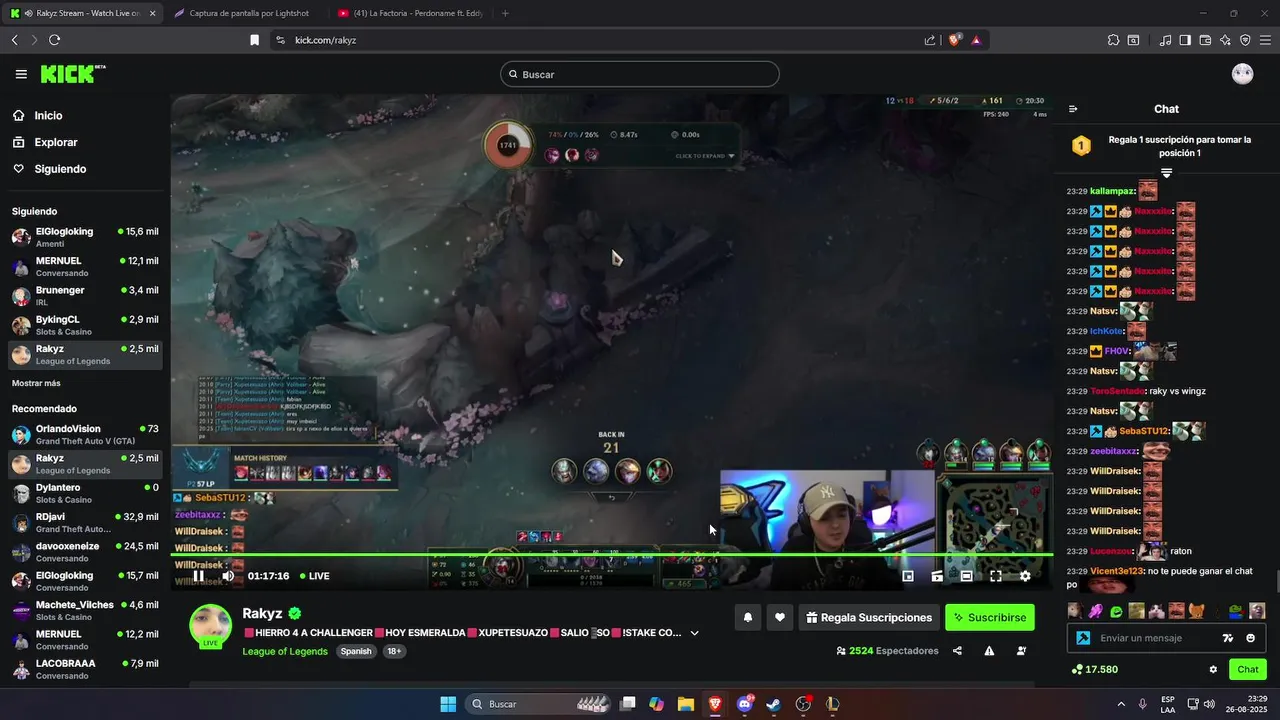Image resolution: width=1280 pixels, height=720 pixels.
Task: Click the Spanish language tag
Action: point(356,652)
